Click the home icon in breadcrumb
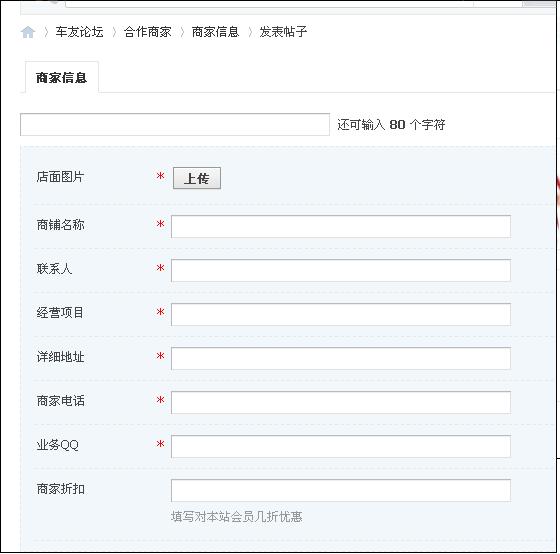 pyautogui.click(x=28, y=32)
